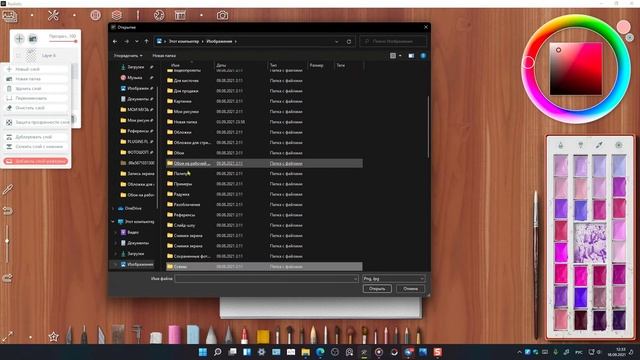Sort the file list by the Размер column header
Viewport: 640px width, 360px height.
point(316,65)
